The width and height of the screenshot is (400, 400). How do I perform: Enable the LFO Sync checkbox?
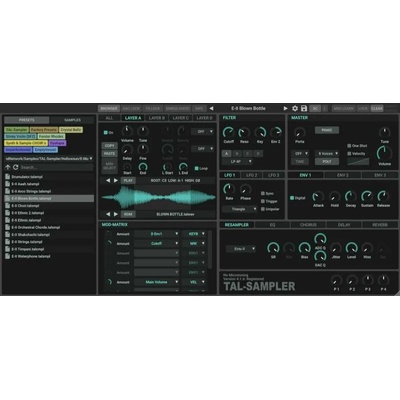(263, 193)
